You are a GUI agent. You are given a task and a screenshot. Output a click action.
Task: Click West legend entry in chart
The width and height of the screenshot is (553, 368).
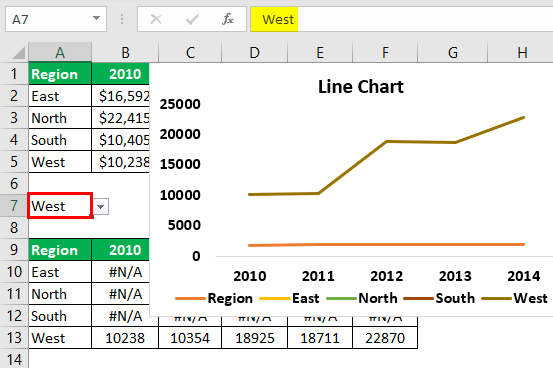tap(515, 298)
